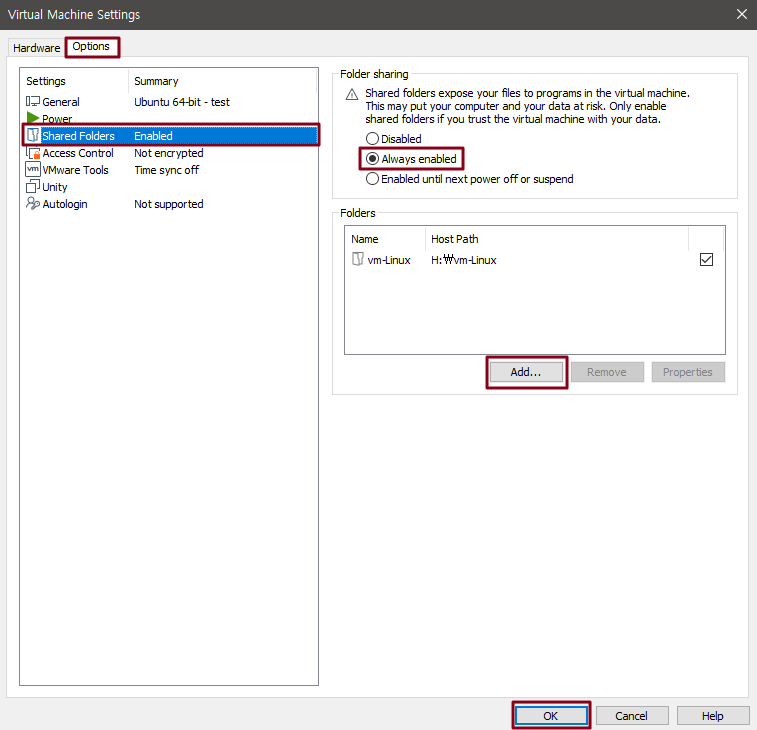
Task: Select the VMware Tools row
Action: point(170,170)
